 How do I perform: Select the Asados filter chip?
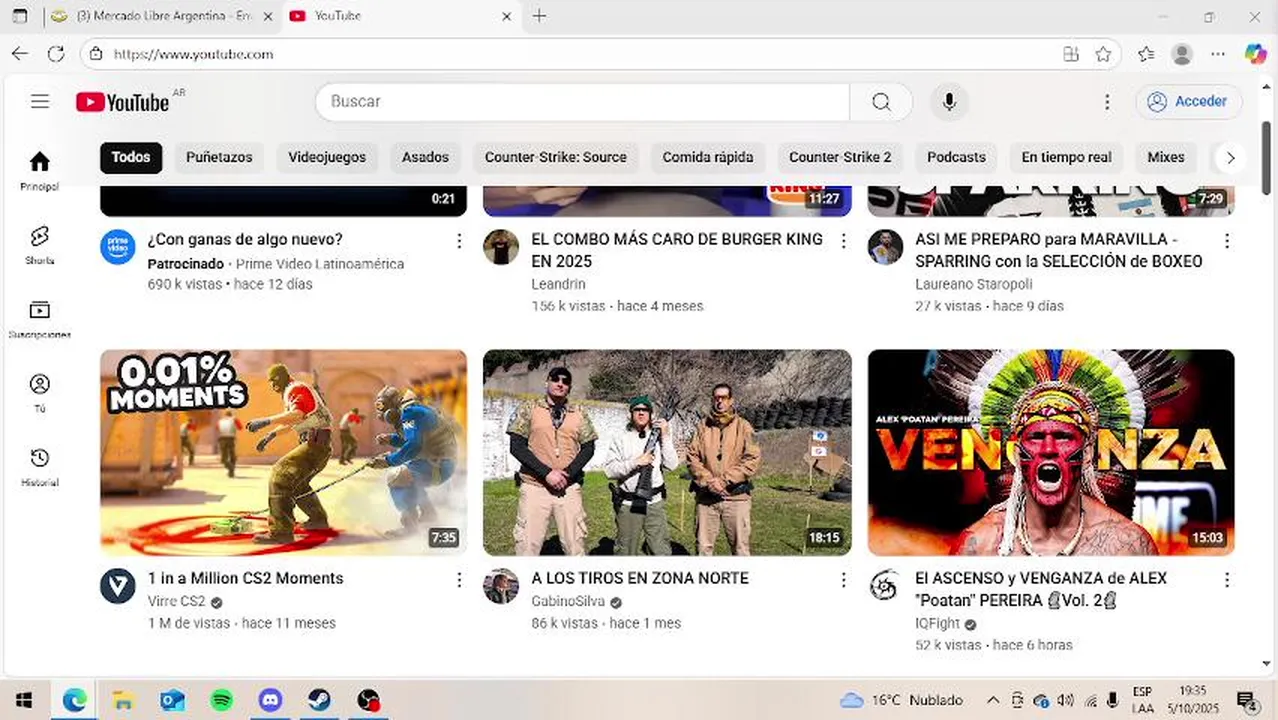pyautogui.click(x=425, y=157)
